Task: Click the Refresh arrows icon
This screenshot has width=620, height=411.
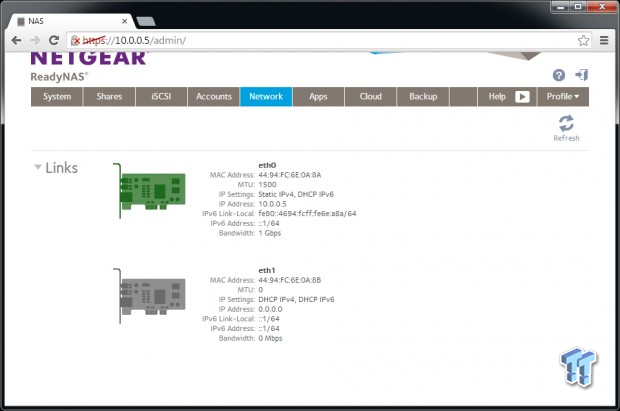Action: [x=566, y=123]
